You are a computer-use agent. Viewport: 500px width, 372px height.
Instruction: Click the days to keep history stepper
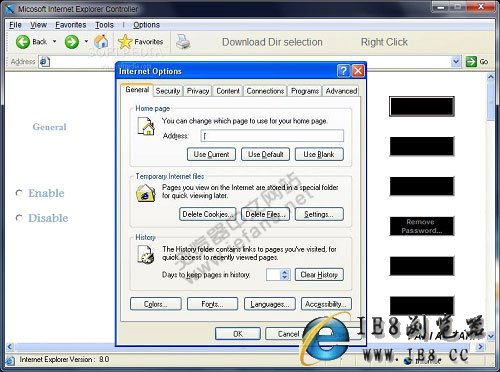coord(284,275)
